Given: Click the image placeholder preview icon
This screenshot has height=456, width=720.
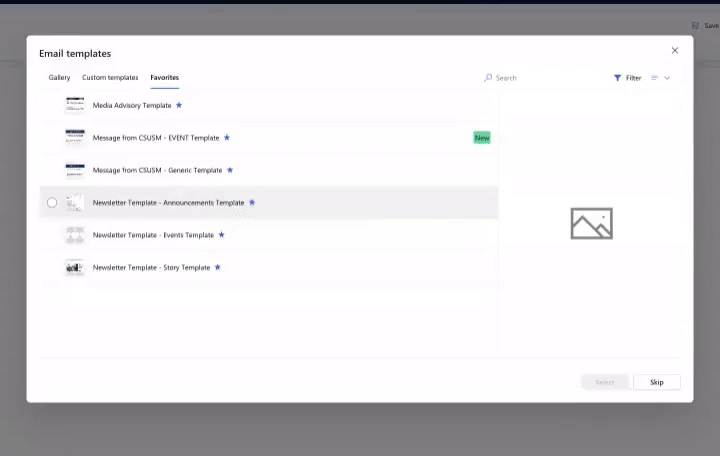Looking at the screenshot, I should tap(591, 224).
